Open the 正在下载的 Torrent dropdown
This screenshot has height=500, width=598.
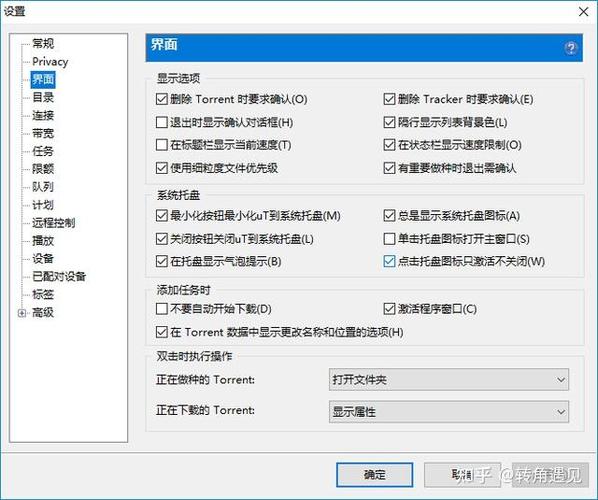tap(449, 412)
